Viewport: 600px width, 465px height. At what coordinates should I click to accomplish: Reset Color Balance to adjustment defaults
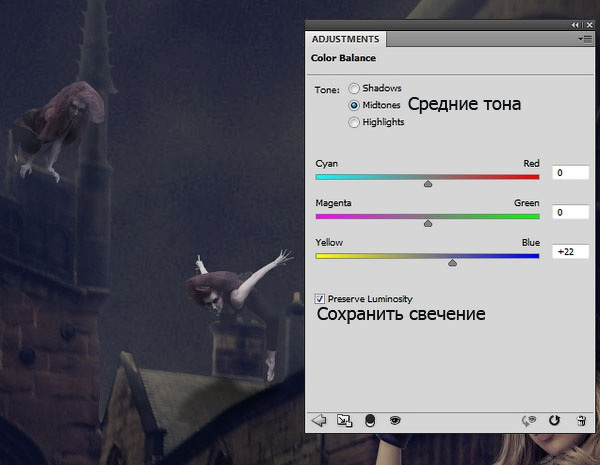(x=554, y=421)
